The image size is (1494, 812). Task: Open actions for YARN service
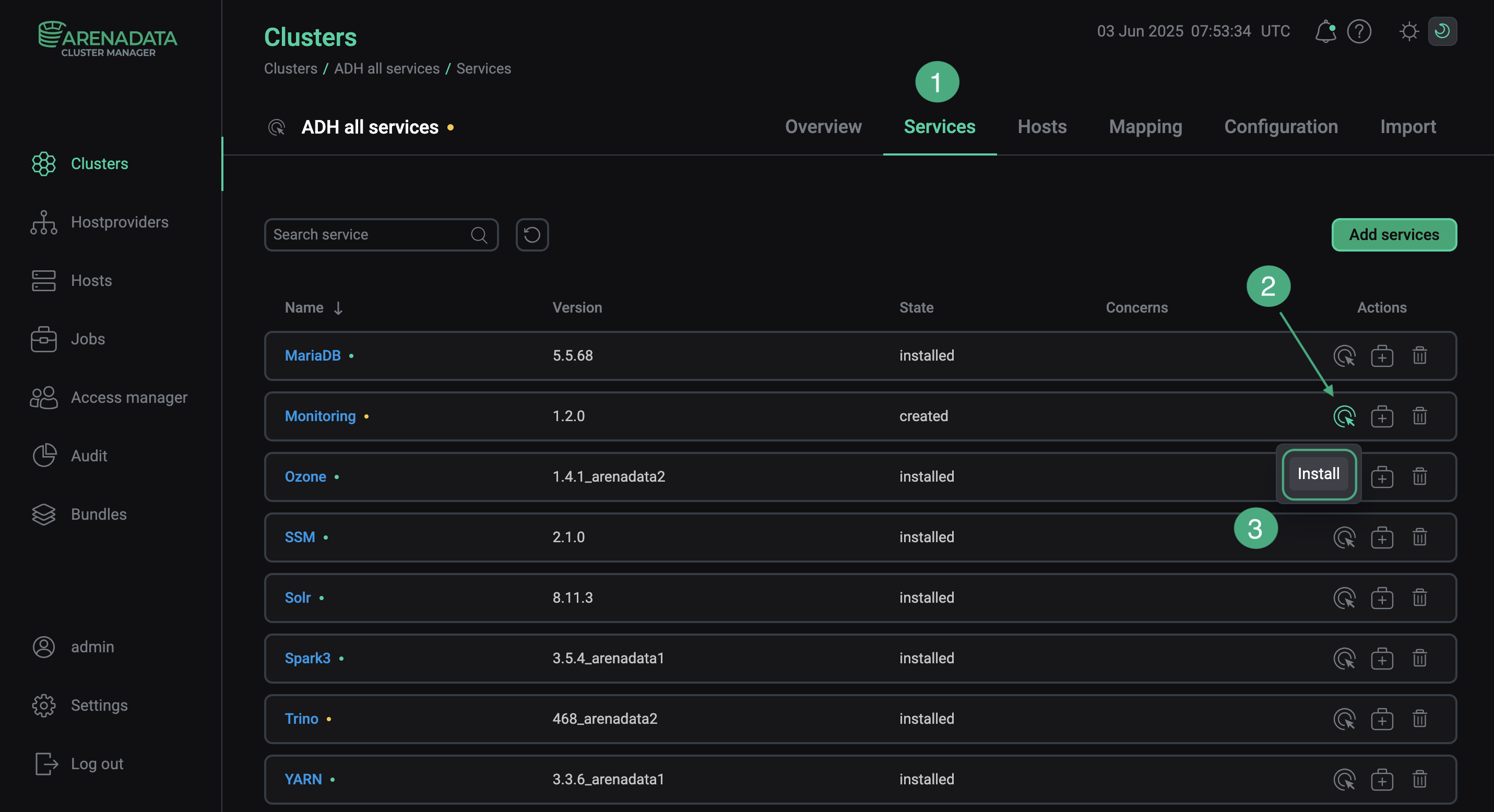pos(1344,780)
